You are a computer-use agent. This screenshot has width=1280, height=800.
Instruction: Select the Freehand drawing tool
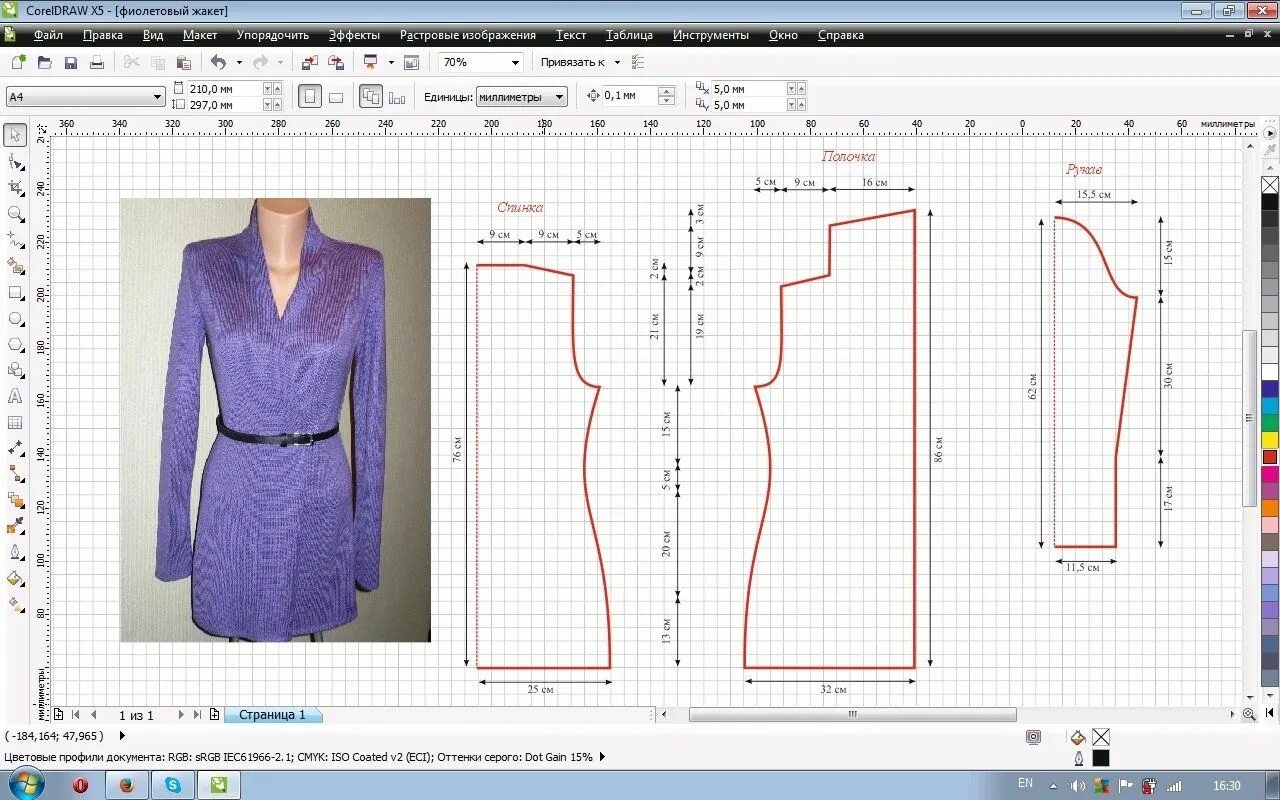pos(15,240)
